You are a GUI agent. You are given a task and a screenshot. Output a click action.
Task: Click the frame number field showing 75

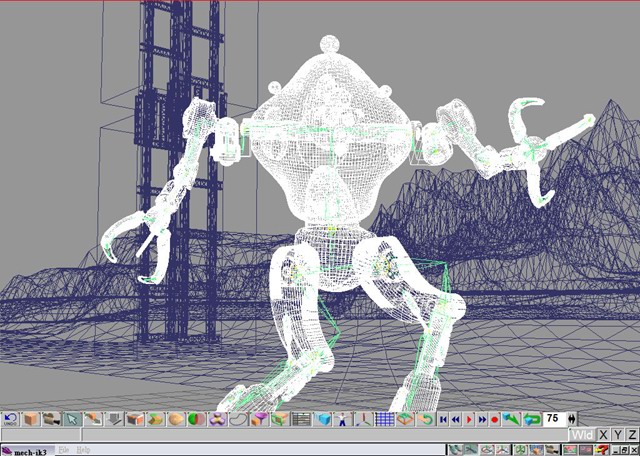[553, 420]
